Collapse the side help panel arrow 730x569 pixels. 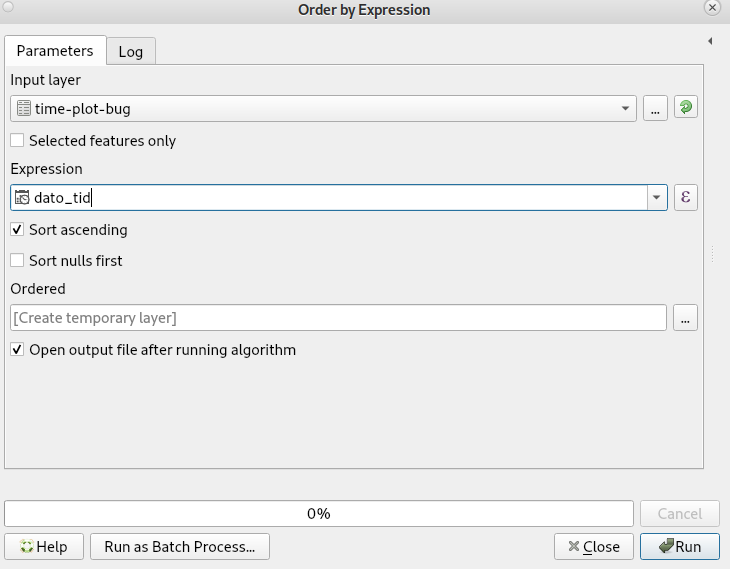tap(709, 41)
